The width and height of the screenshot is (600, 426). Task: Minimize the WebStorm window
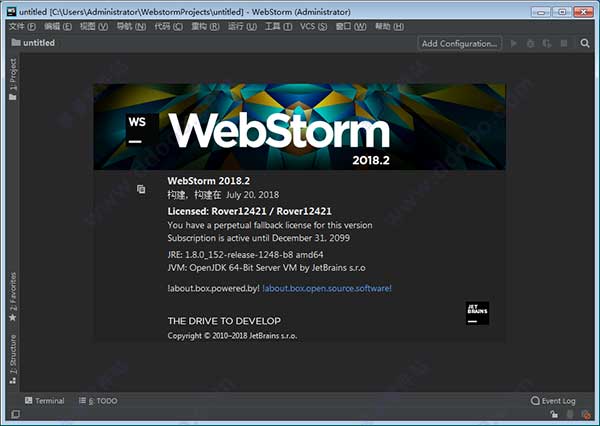point(541,12)
